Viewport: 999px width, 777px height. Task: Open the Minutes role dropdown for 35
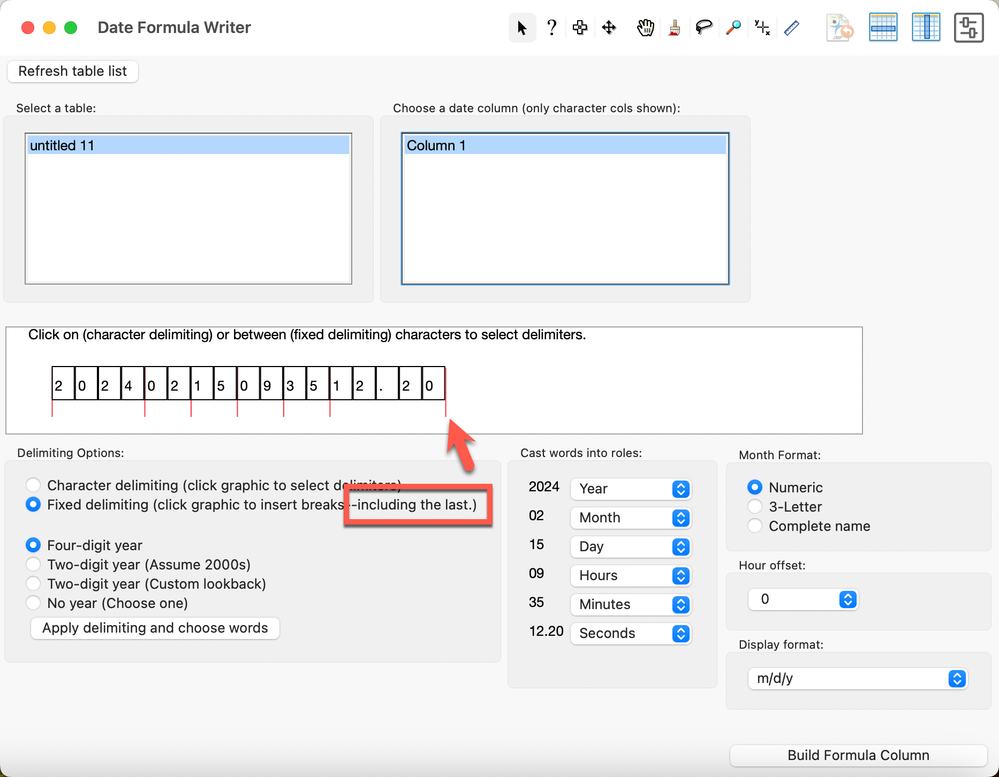tap(630, 604)
